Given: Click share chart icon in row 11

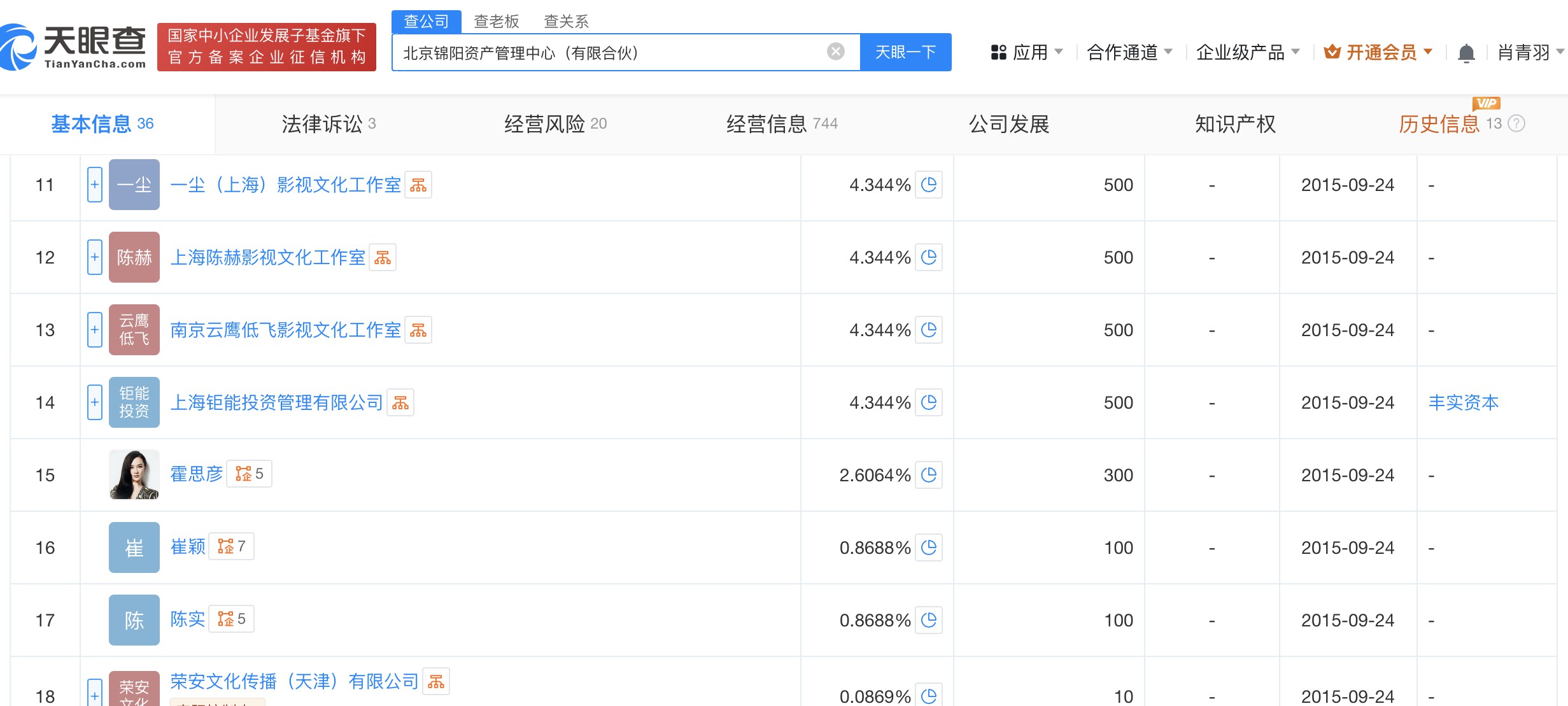Looking at the screenshot, I should [929, 185].
